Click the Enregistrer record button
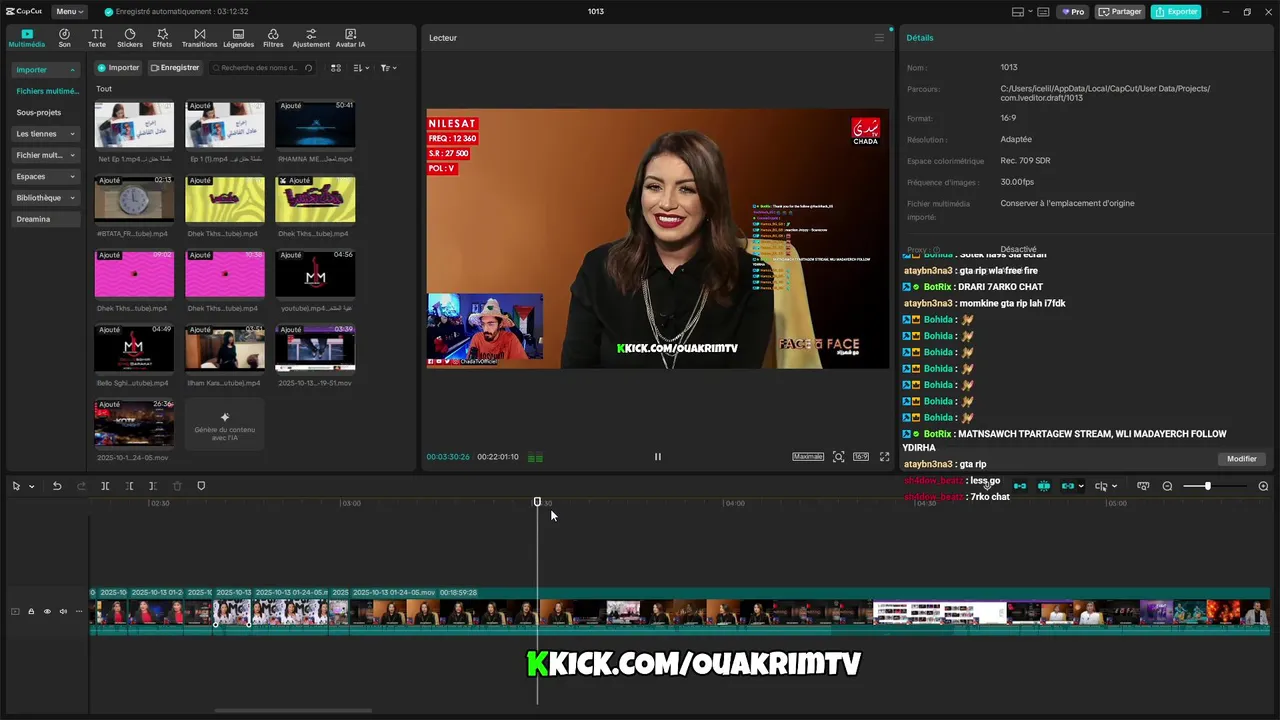Screen dimensions: 1280x720 tap(175, 68)
